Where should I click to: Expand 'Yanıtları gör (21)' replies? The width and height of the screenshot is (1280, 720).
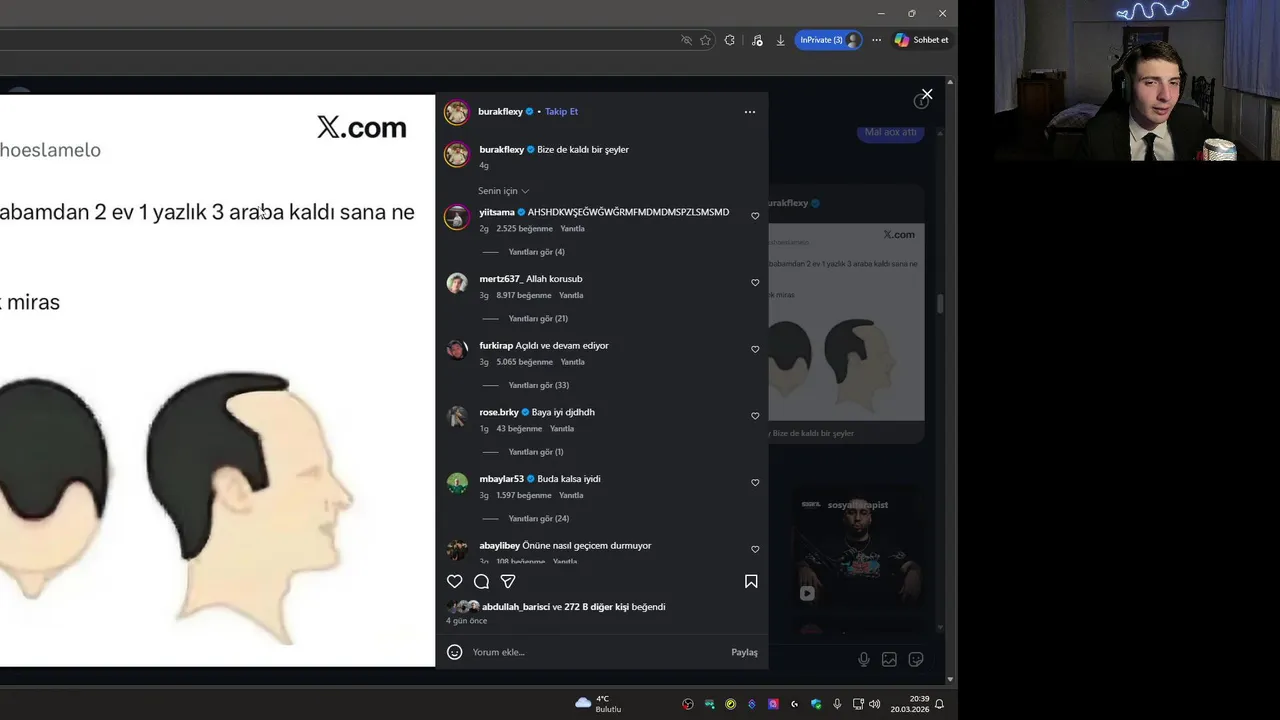pyautogui.click(x=538, y=319)
